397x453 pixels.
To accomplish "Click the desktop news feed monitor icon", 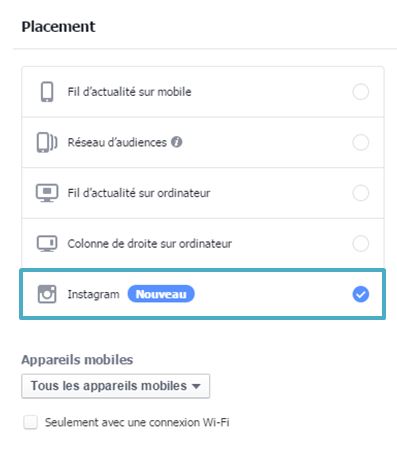I will [x=47, y=193].
